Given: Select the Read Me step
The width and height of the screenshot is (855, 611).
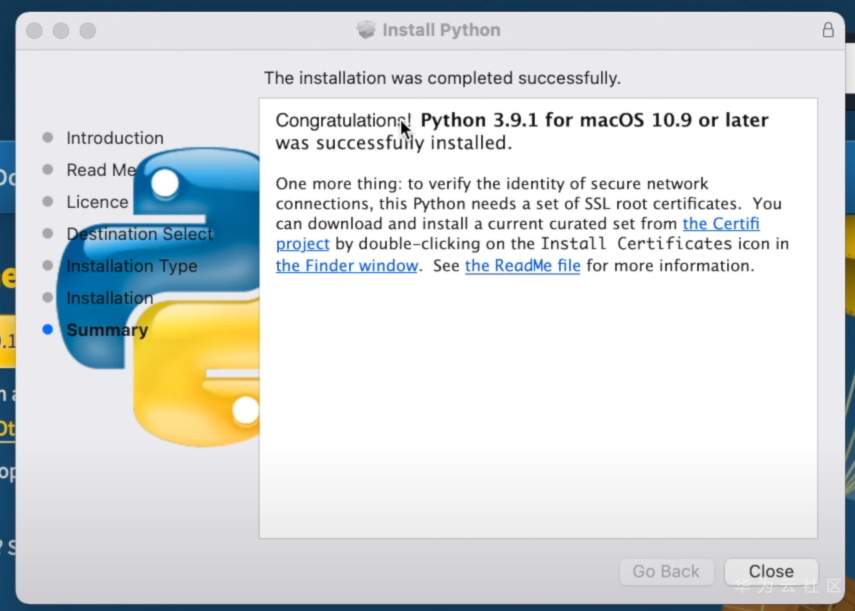Looking at the screenshot, I should point(100,170).
